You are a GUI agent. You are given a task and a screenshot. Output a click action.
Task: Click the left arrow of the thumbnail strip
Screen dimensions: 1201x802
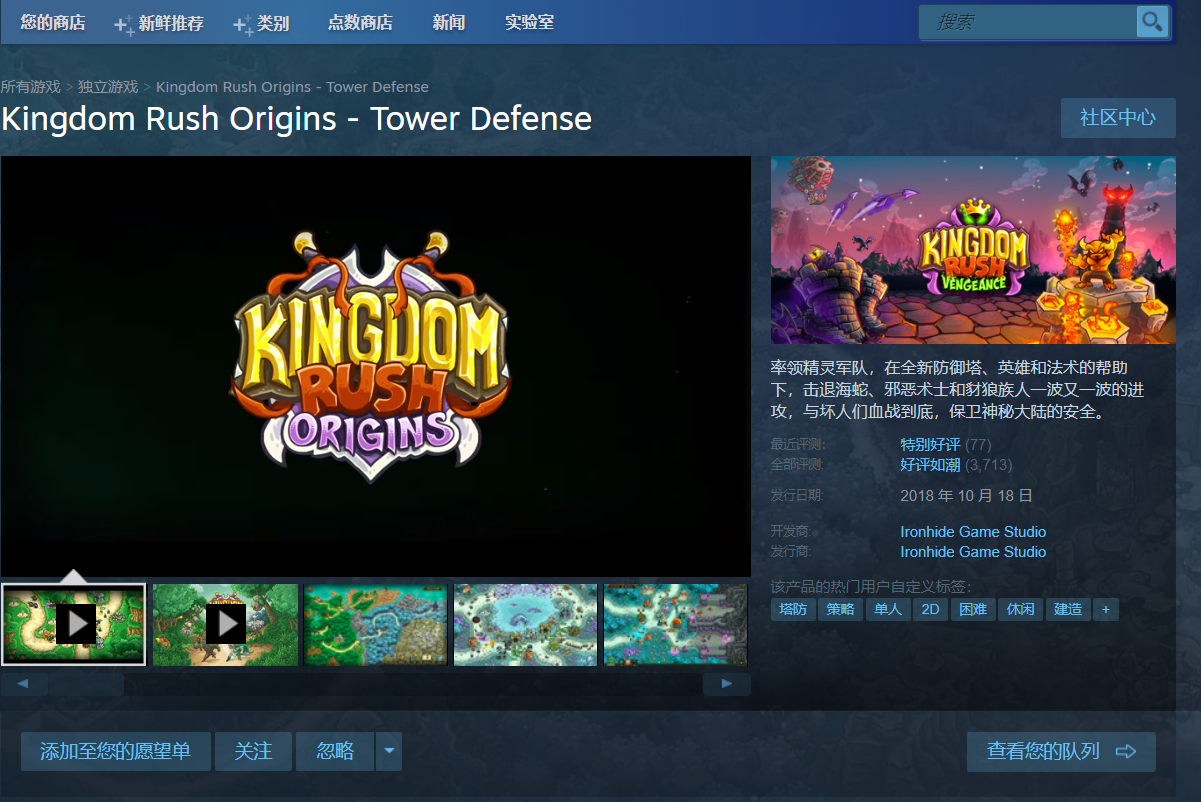tap(24, 684)
